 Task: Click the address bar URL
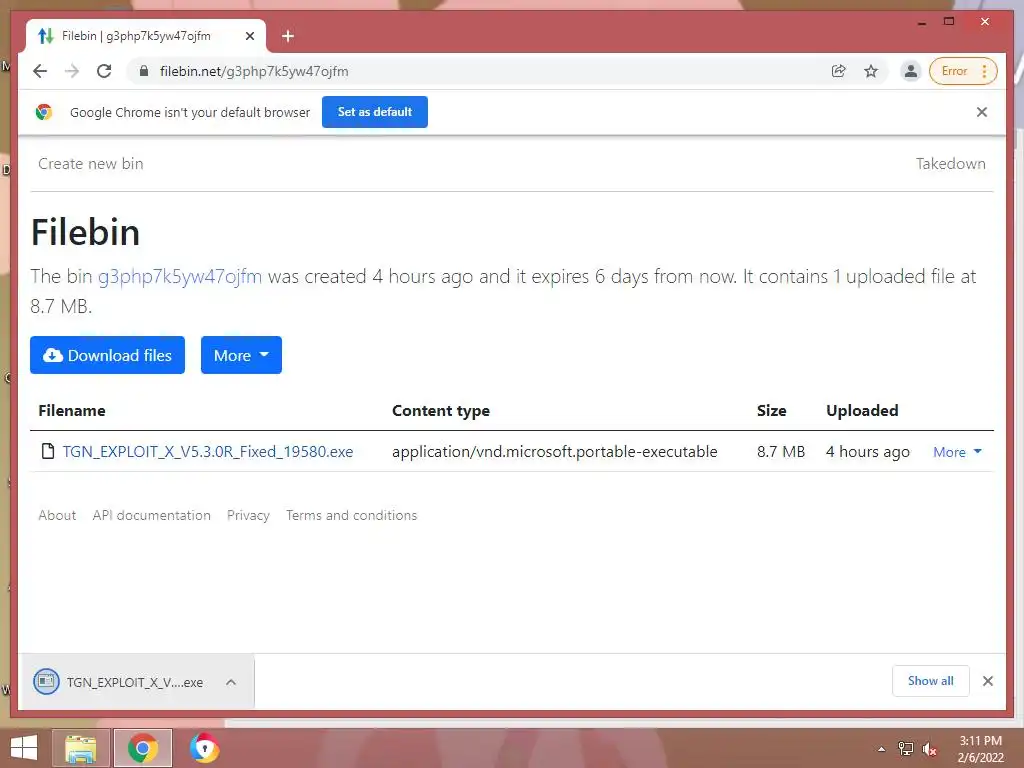click(x=254, y=71)
